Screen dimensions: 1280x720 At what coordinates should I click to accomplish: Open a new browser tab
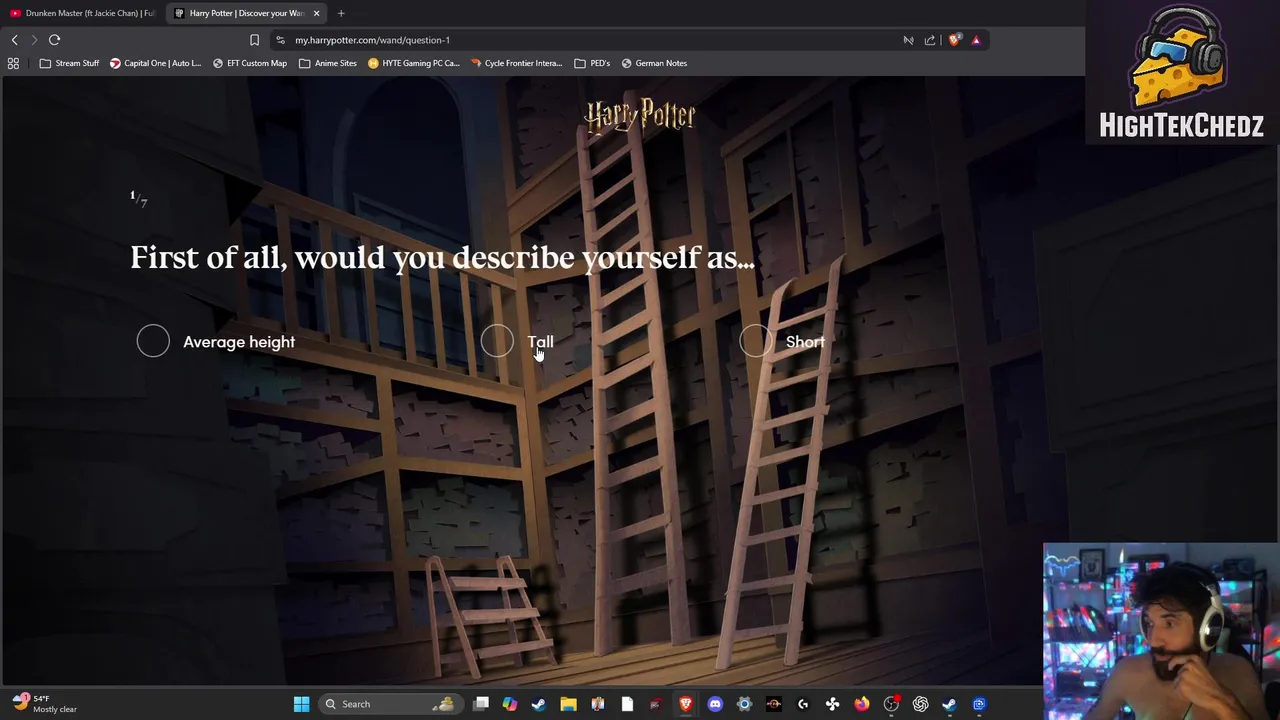(x=341, y=13)
